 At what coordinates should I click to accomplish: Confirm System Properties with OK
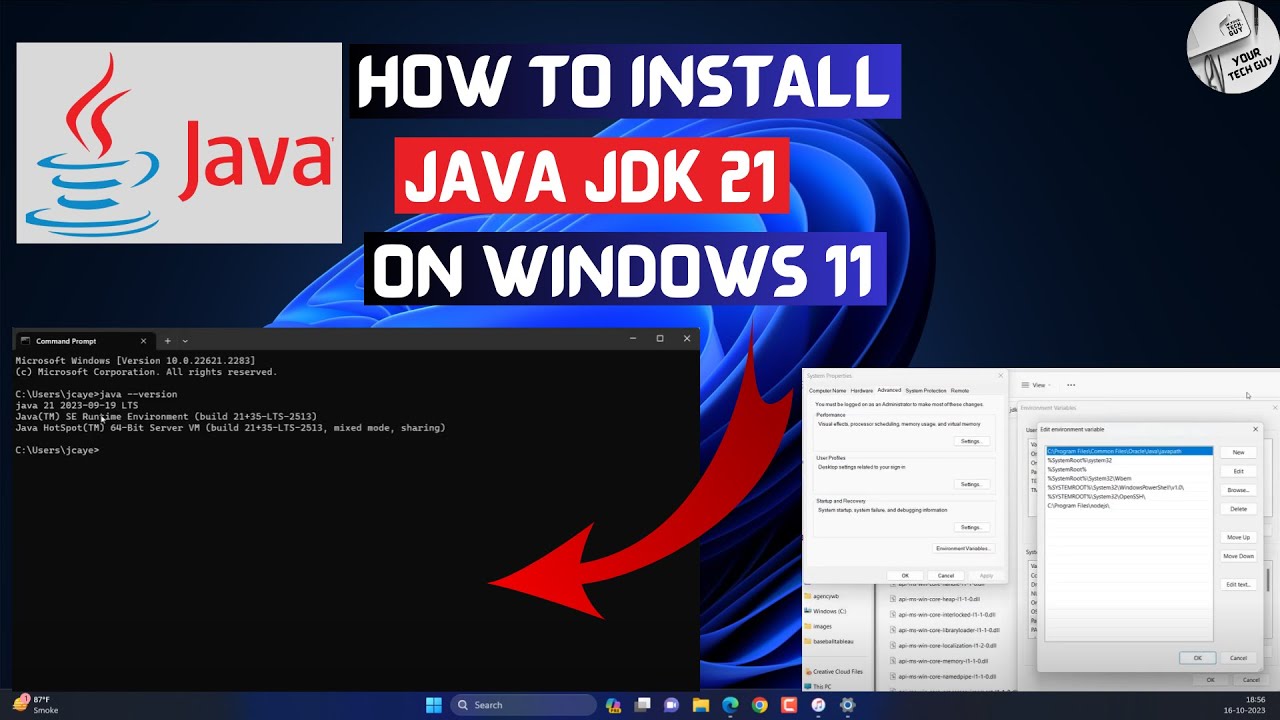pos(905,575)
